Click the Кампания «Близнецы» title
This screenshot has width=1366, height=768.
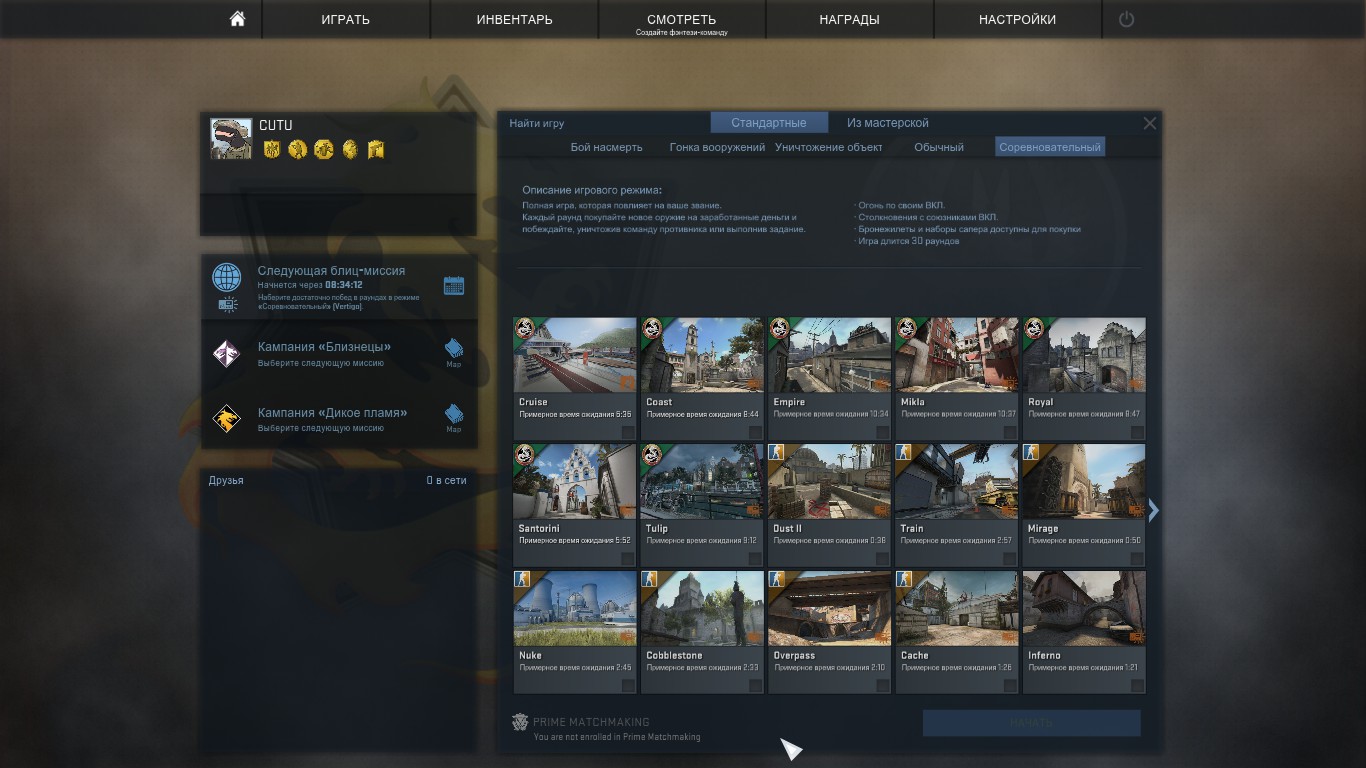324,347
